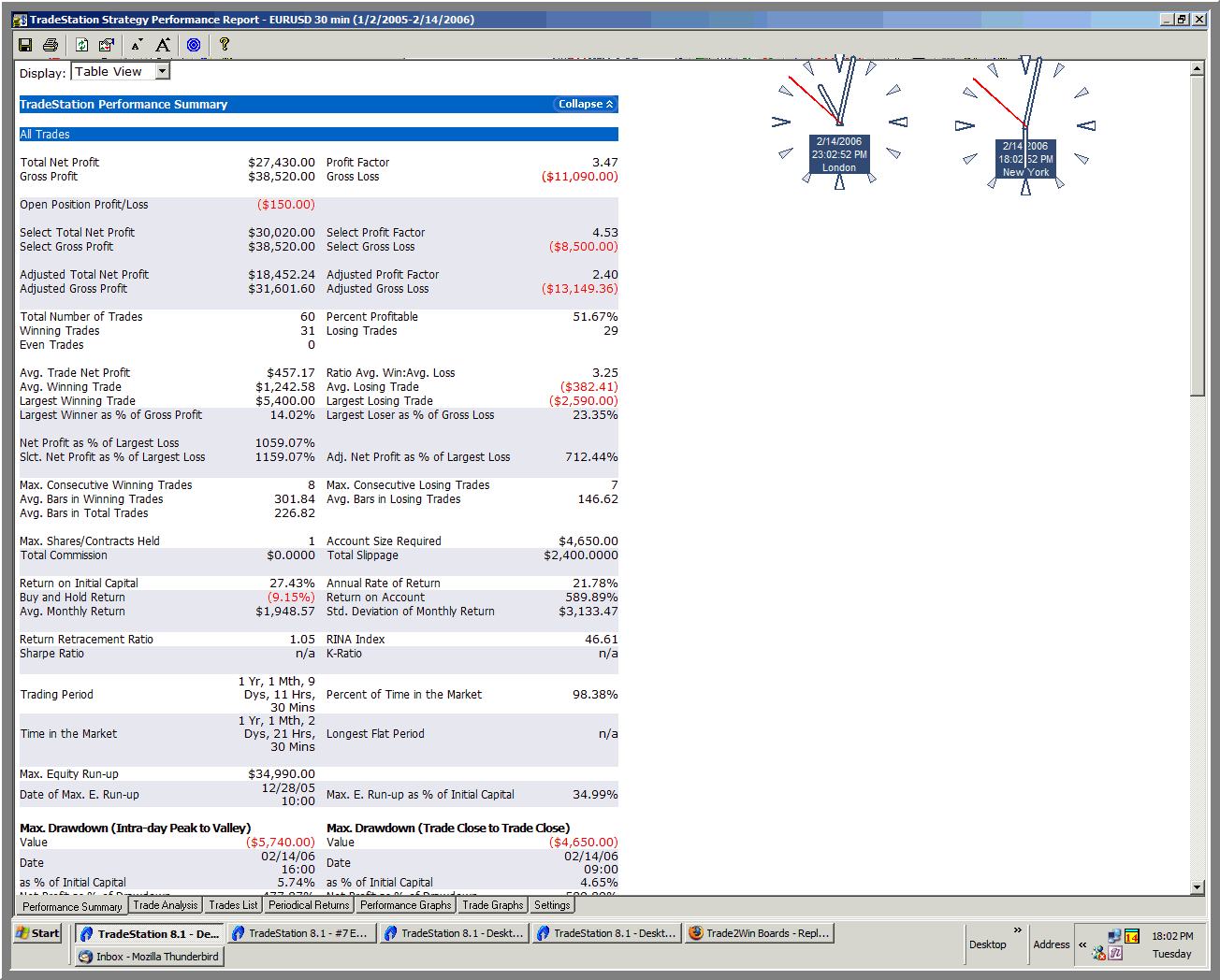Click the taskbar clock 18:02 PM

1172,936
